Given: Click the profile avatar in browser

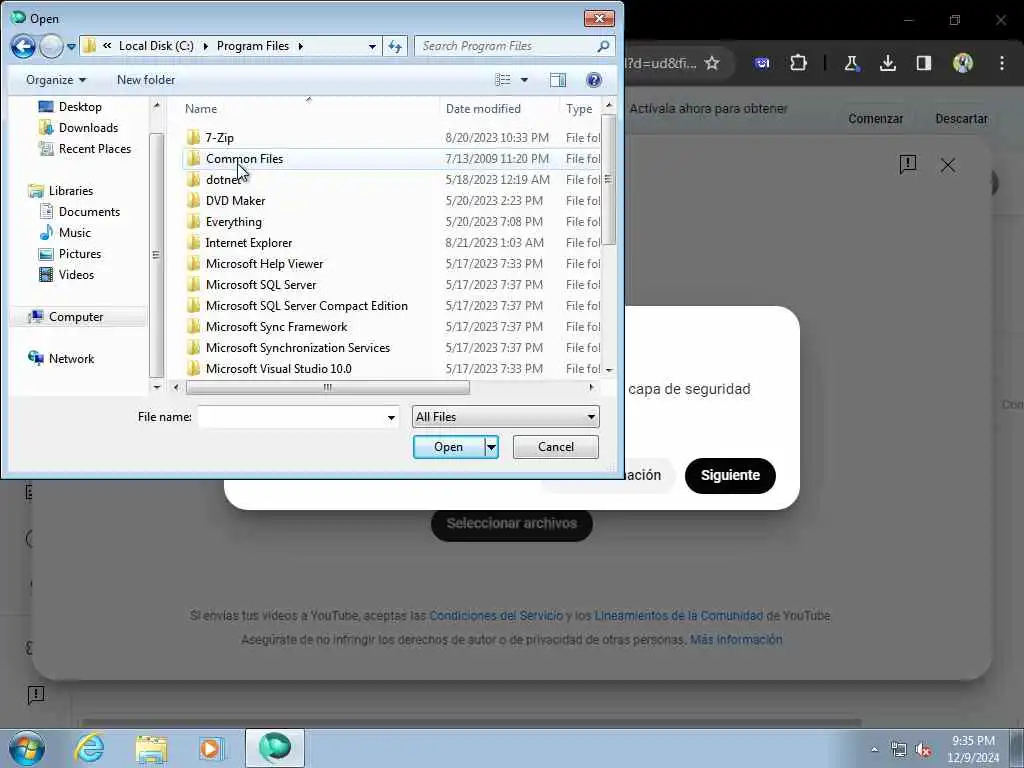Looking at the screenshot, I should (x=963, y=63).
